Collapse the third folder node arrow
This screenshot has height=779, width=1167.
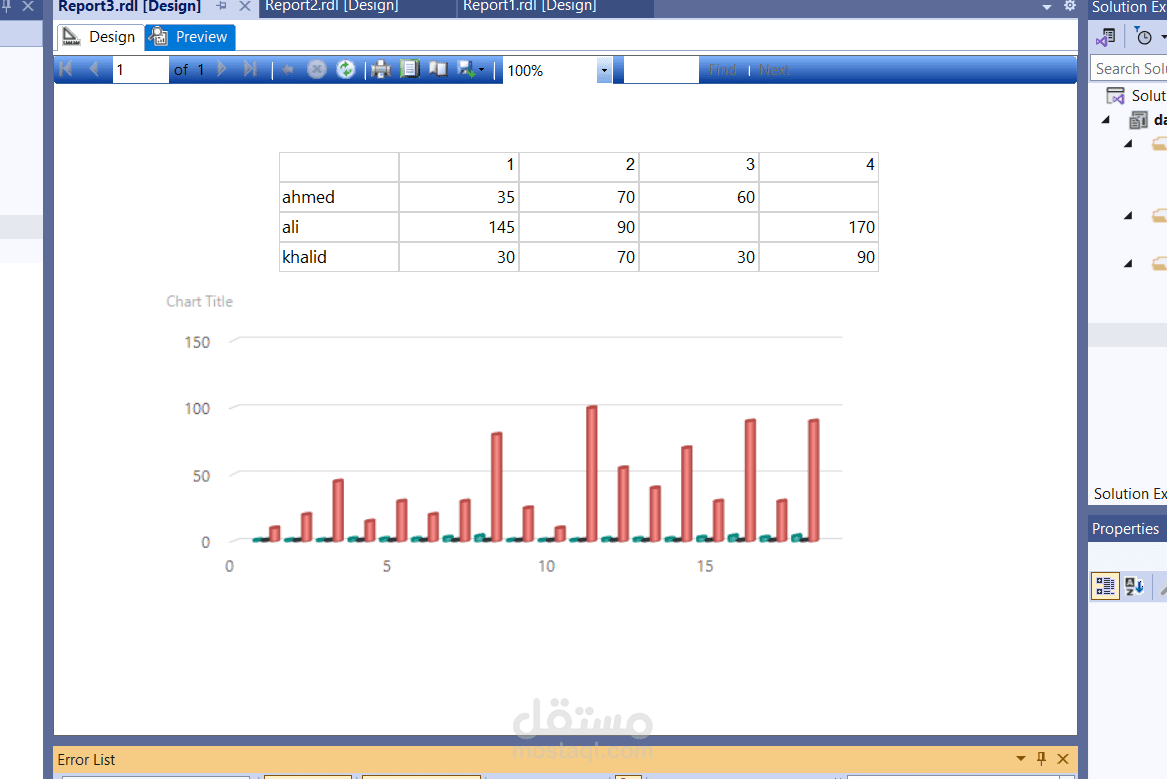coord(1128,263)
